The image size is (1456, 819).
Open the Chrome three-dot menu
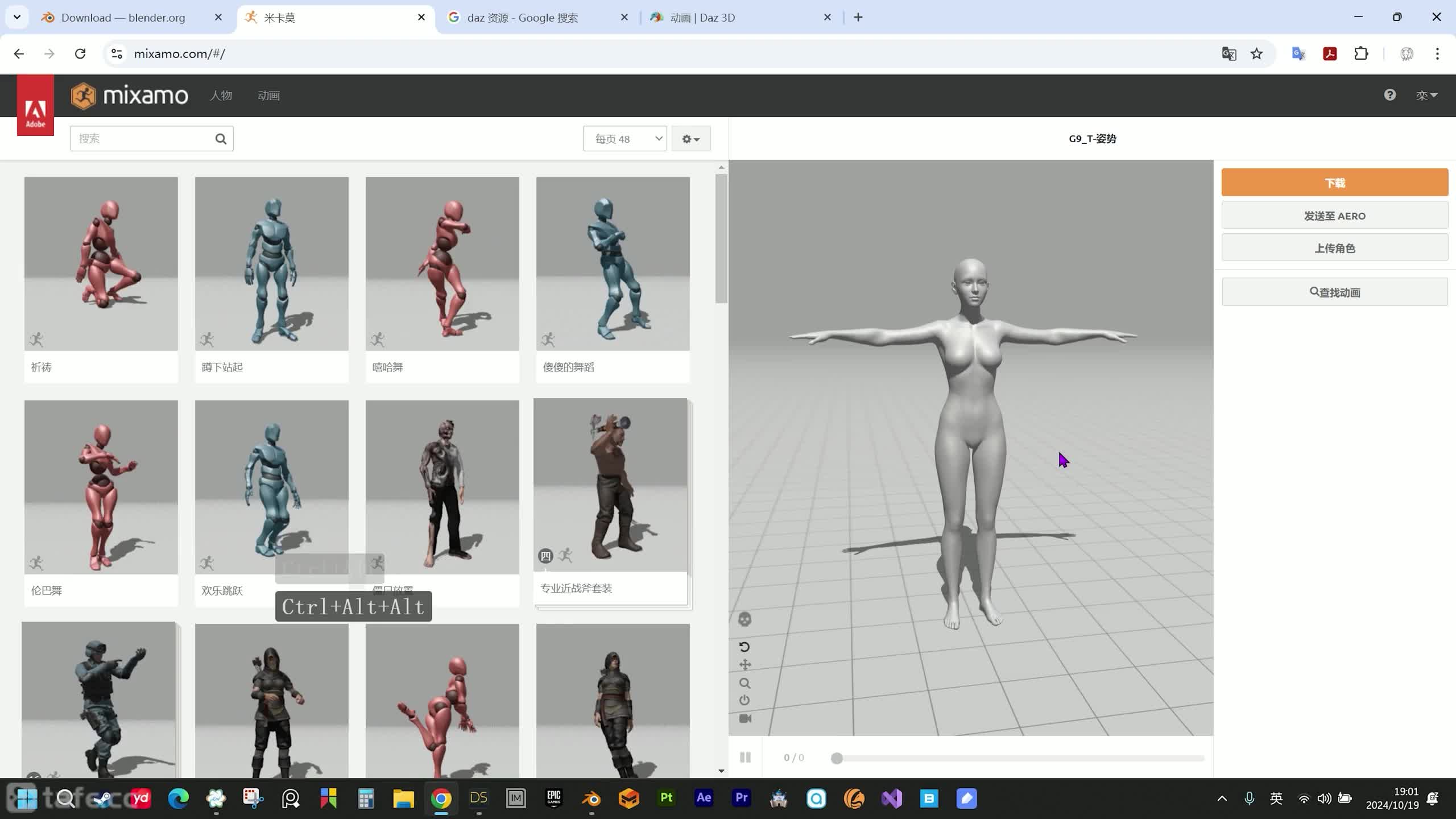pos(1437,53)
